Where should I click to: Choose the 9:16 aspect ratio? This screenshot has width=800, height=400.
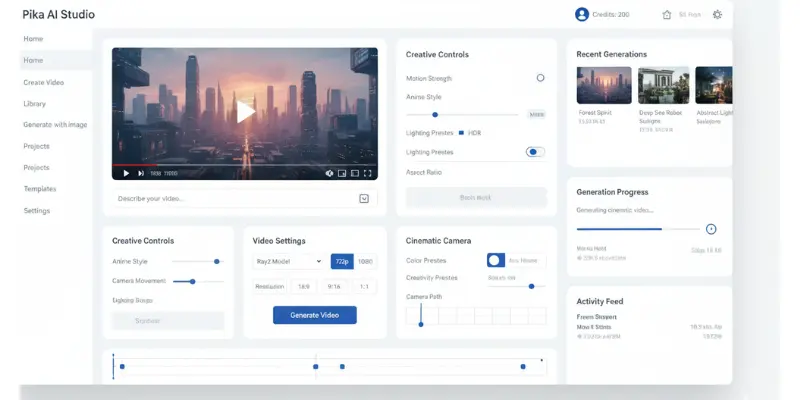(334, 287)
